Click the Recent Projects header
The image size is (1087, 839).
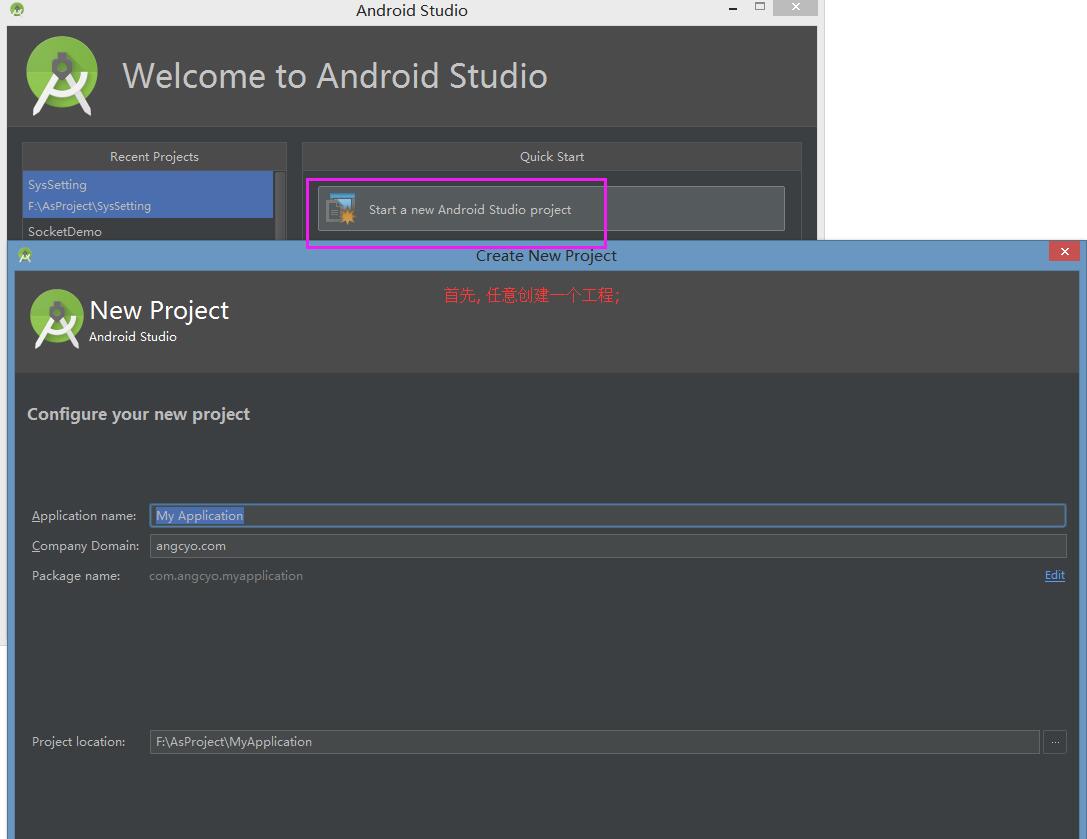[154, 157]
